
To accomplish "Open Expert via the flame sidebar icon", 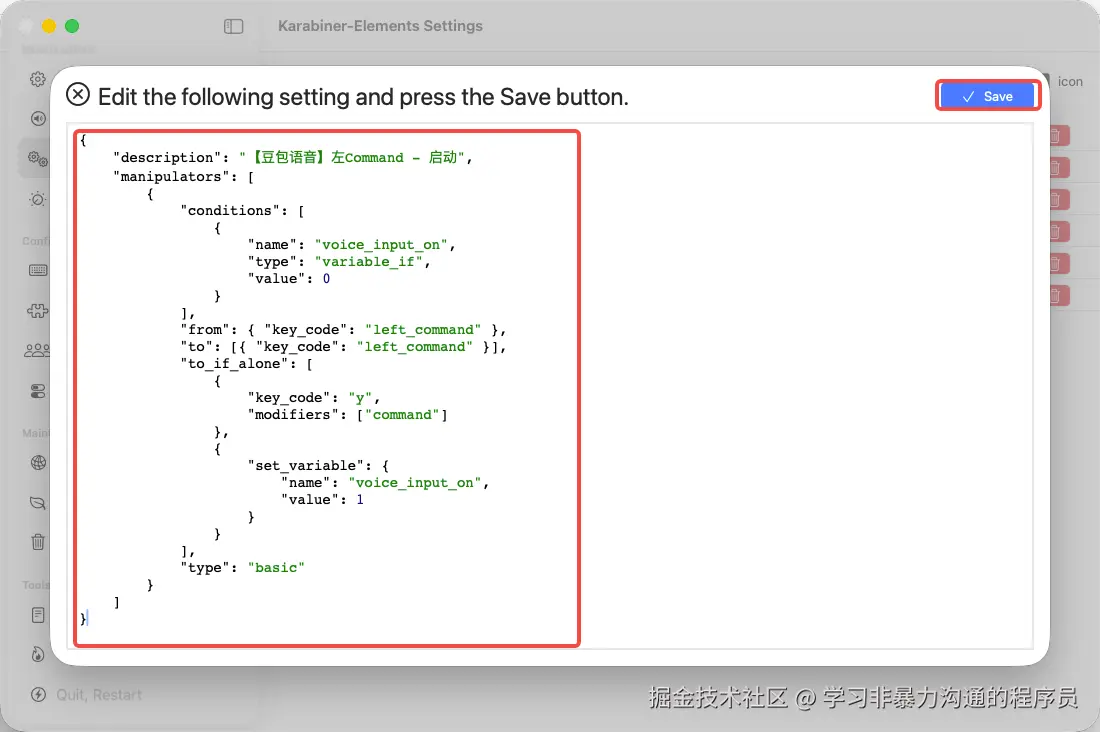I will (38, 654).
